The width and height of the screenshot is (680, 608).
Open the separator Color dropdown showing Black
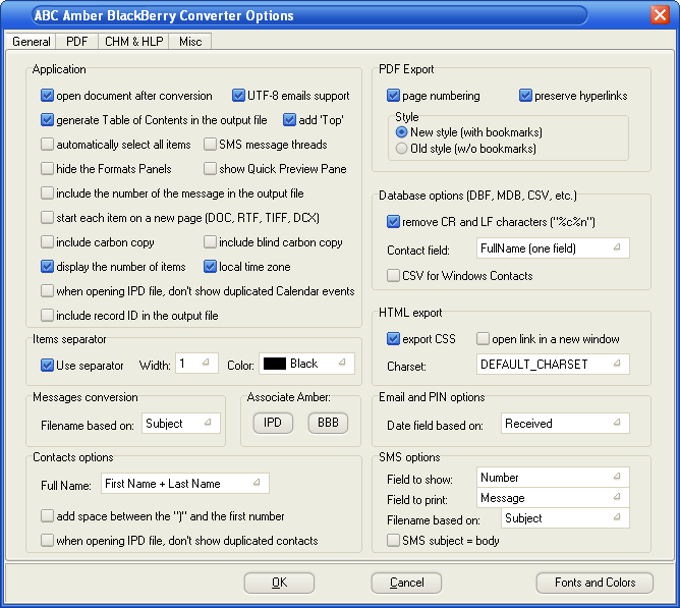(x=307, y=363)
